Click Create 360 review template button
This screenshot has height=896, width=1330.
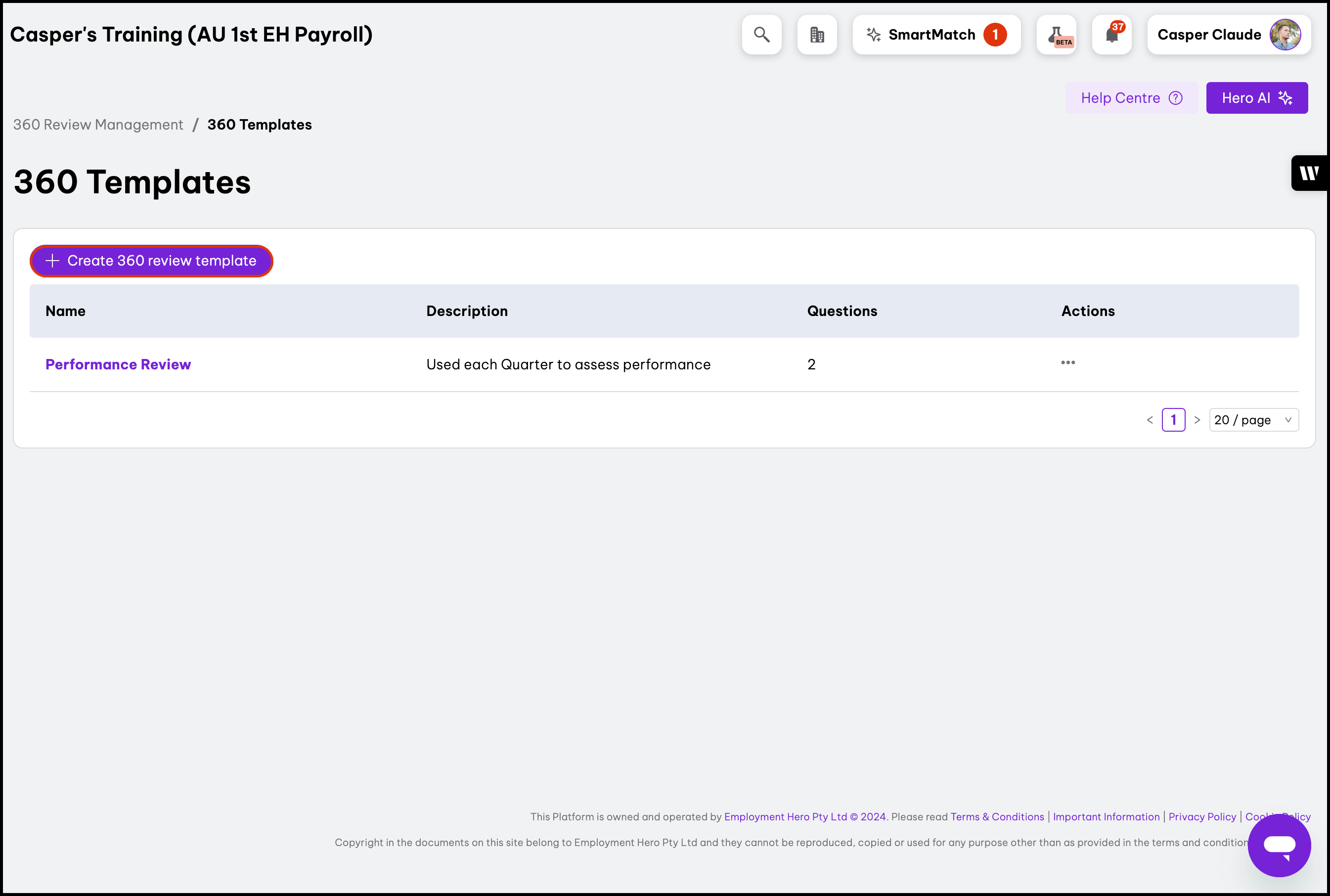(151, 261)
